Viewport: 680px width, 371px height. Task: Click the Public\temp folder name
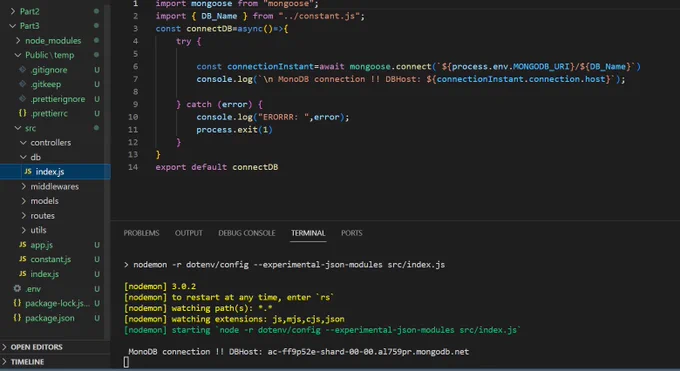[49, 55]
